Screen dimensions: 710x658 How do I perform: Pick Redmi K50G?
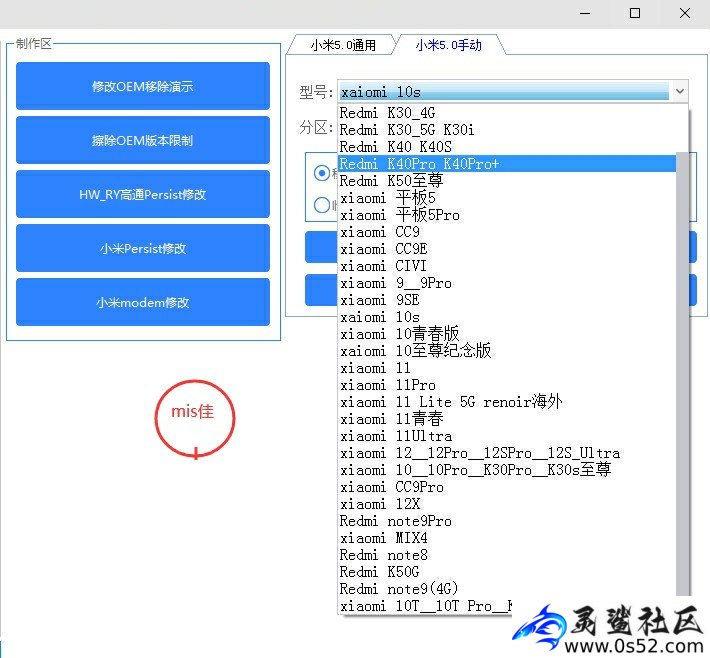pos(507,572)
